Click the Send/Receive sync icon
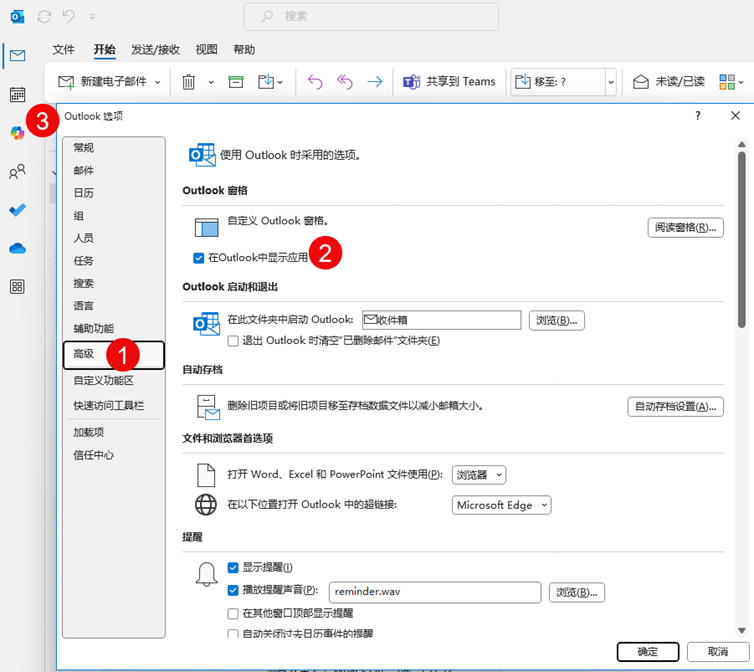 pos(44,17)
